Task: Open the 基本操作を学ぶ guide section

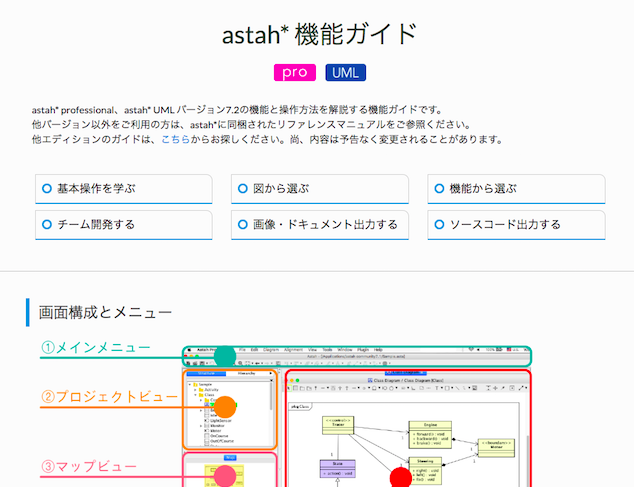Action: pos(123,188)
